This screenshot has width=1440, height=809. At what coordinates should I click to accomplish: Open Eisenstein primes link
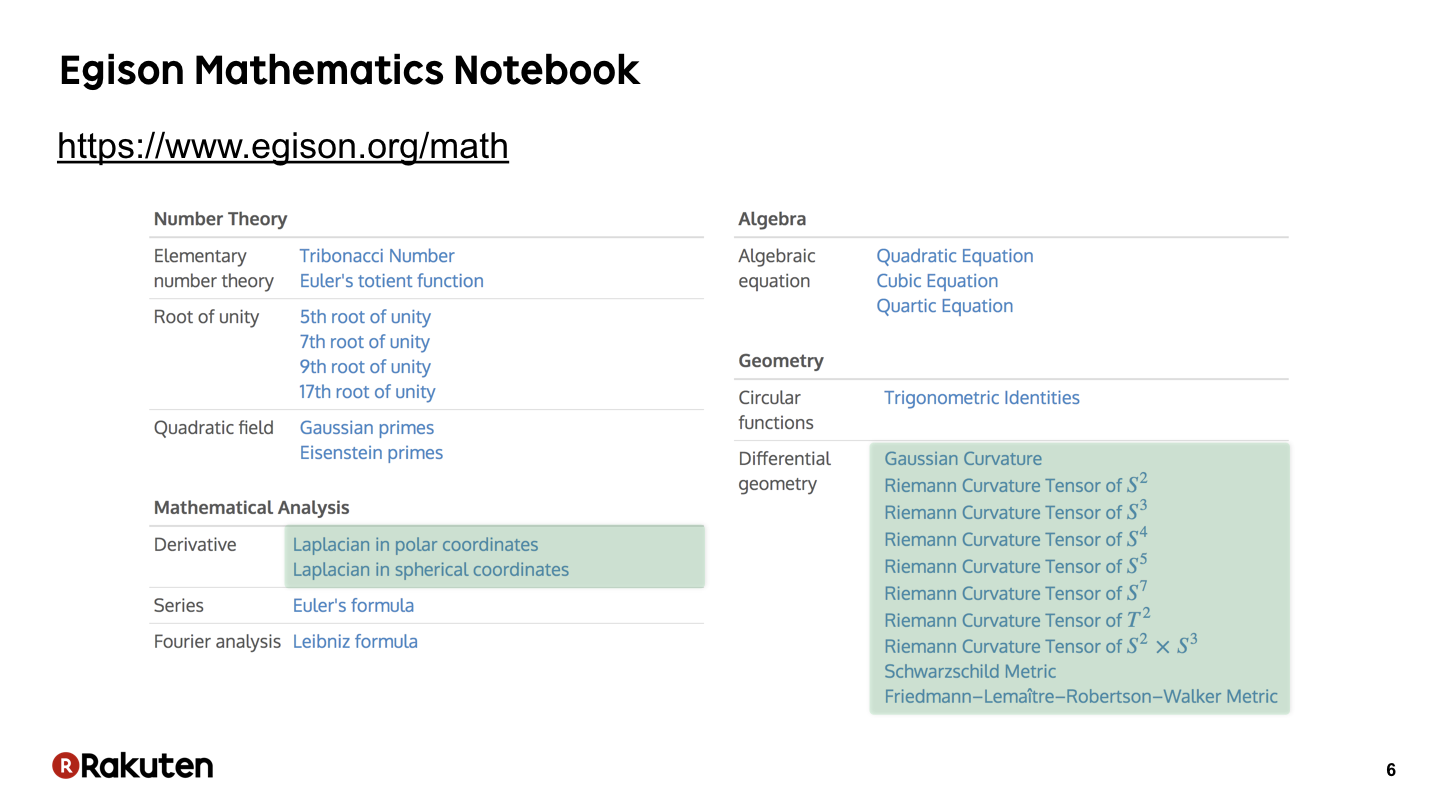(371, 453)
